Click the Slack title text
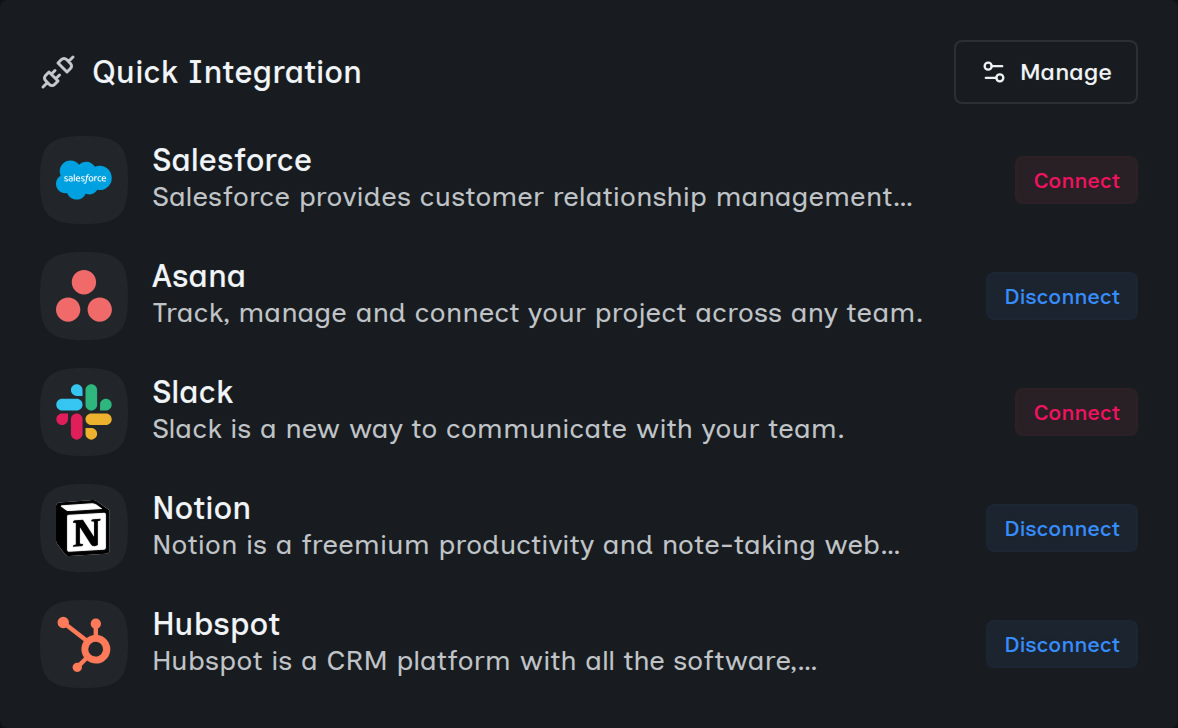The image size is (1178, 728). click(192, 392)
